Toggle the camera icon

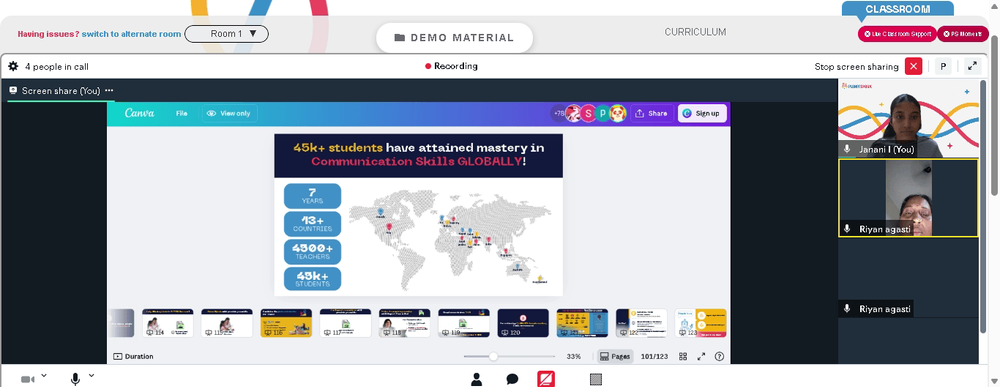(27, 379)
